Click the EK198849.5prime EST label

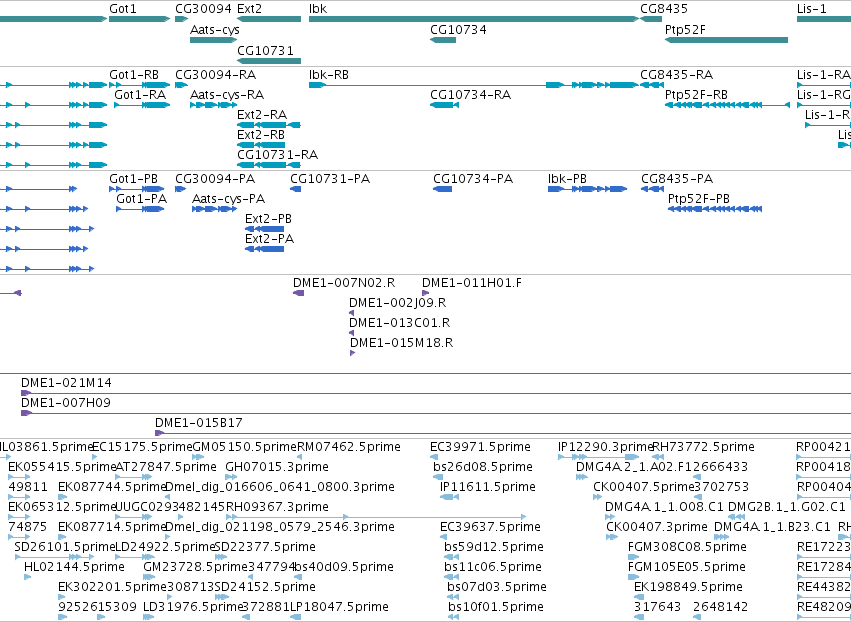click(x=688, y=587)
